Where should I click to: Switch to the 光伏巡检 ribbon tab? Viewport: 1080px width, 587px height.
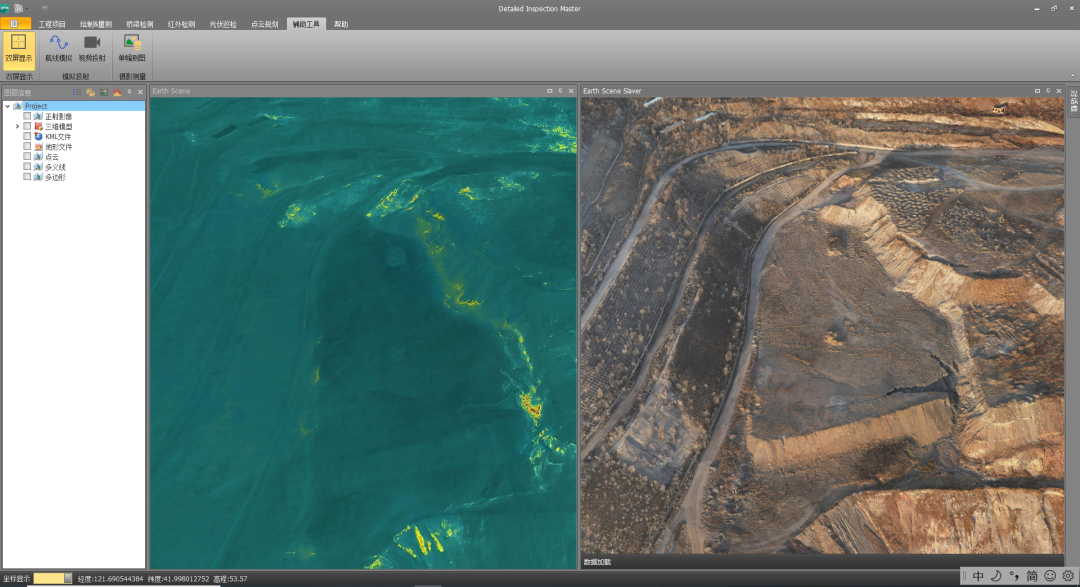pos(222,24)
